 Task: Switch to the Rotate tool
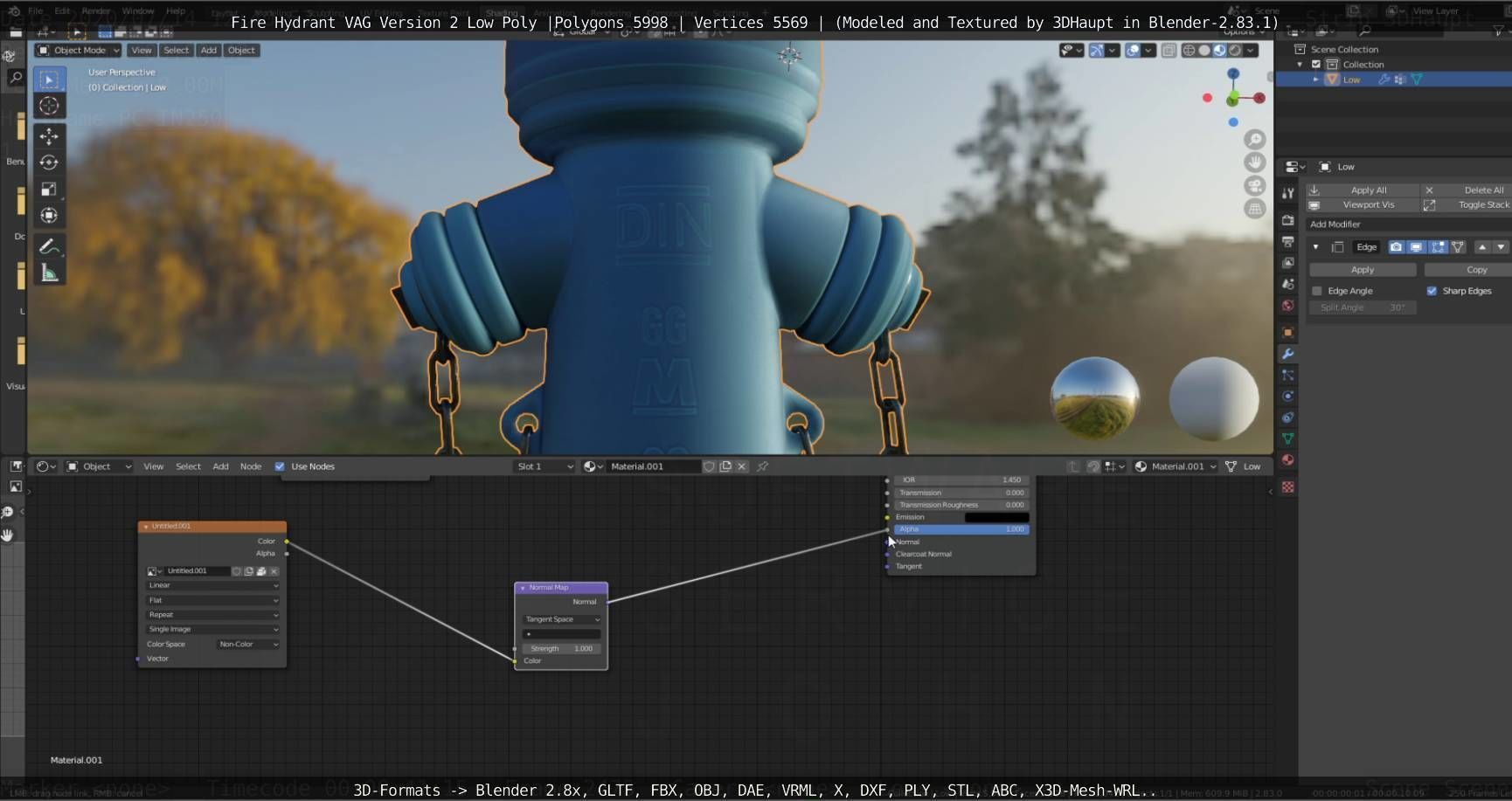pyautogui.click(x=49, y=162)
